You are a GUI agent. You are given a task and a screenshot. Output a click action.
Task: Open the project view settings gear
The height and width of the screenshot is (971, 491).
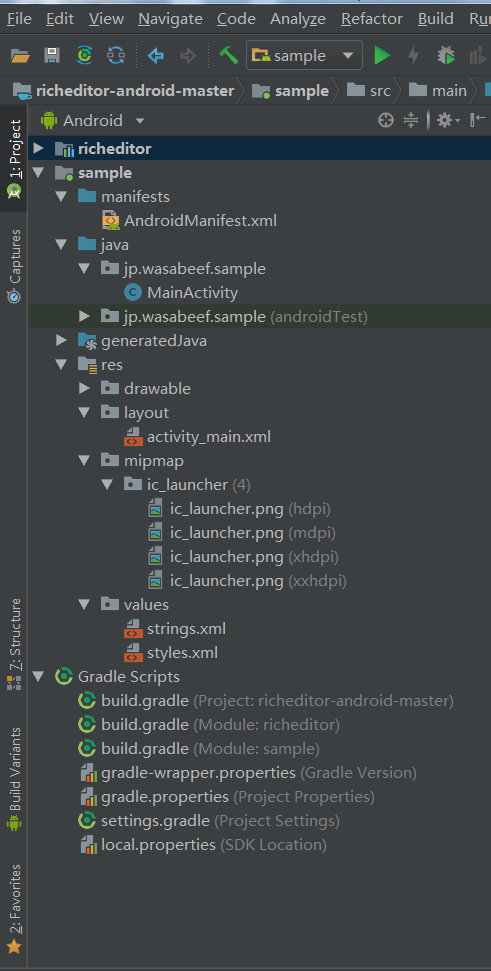[x=448, y=120]
